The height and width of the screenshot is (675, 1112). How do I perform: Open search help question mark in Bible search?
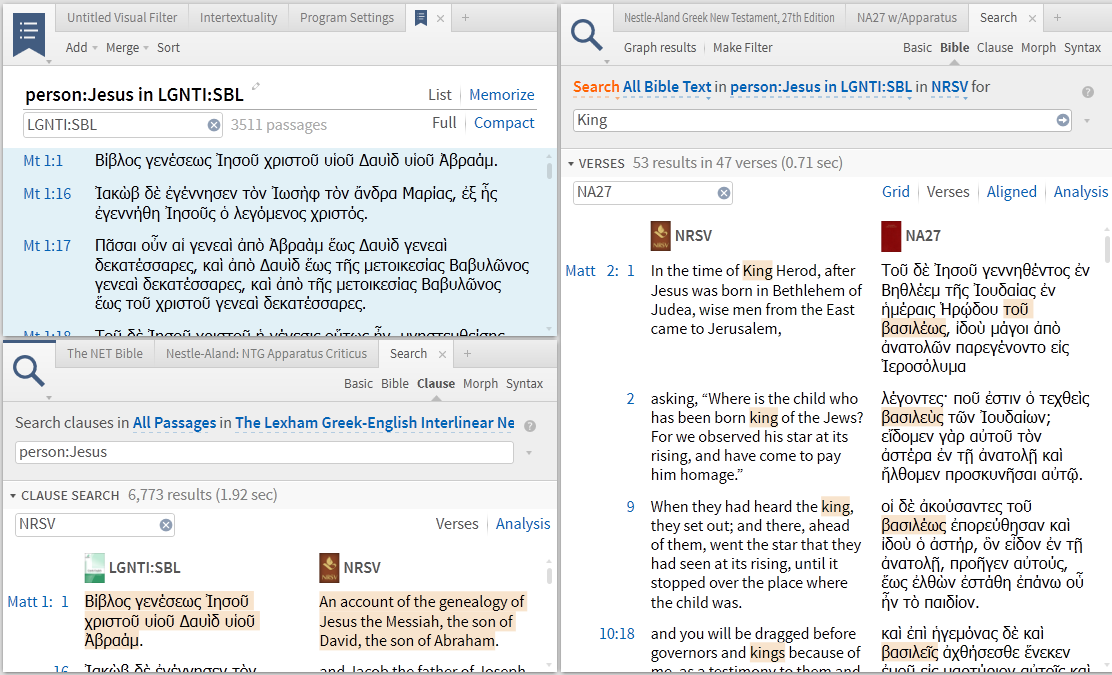coord(1087,92)
